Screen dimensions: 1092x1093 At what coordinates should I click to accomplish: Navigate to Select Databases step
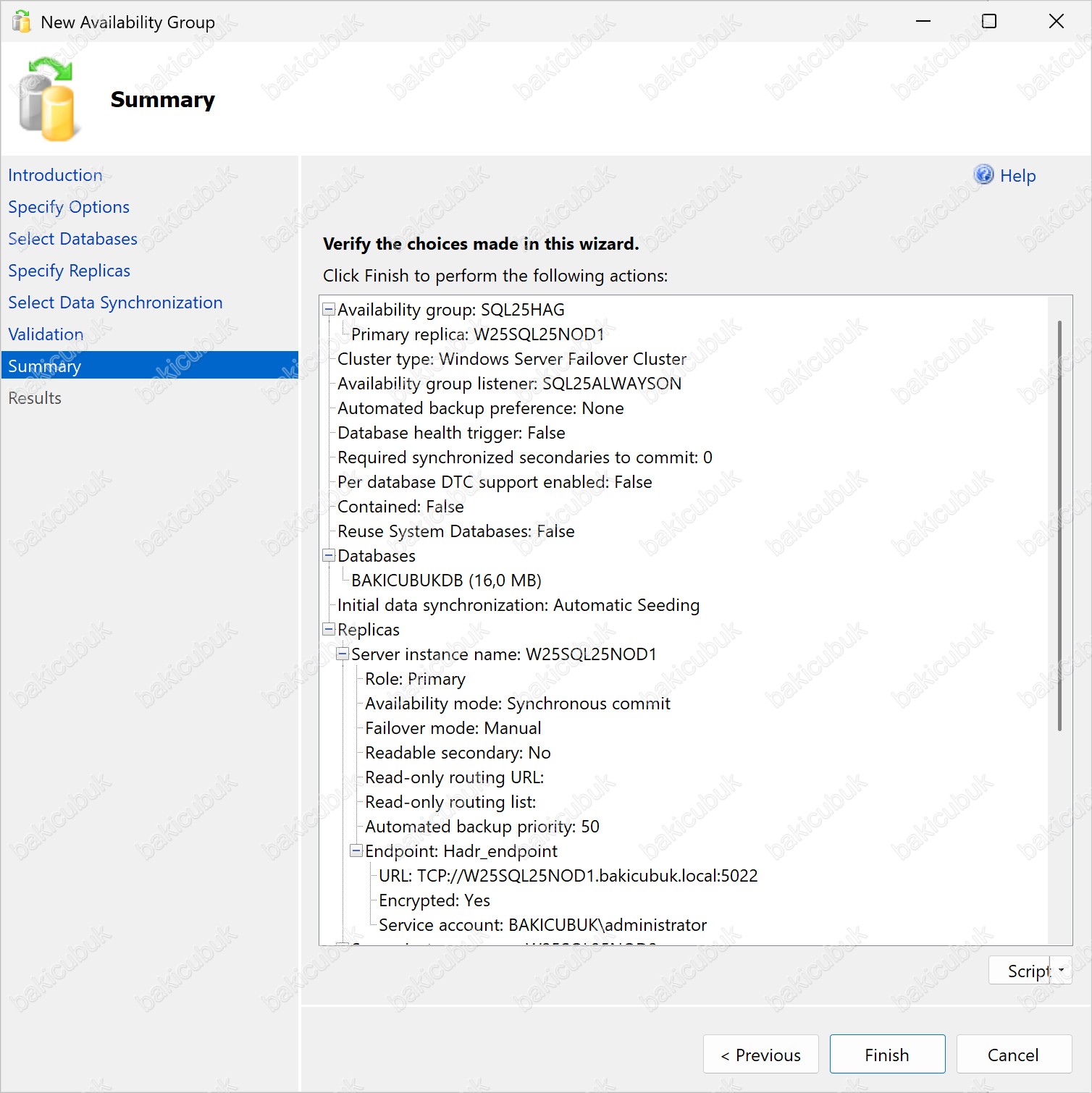(72, 239)
